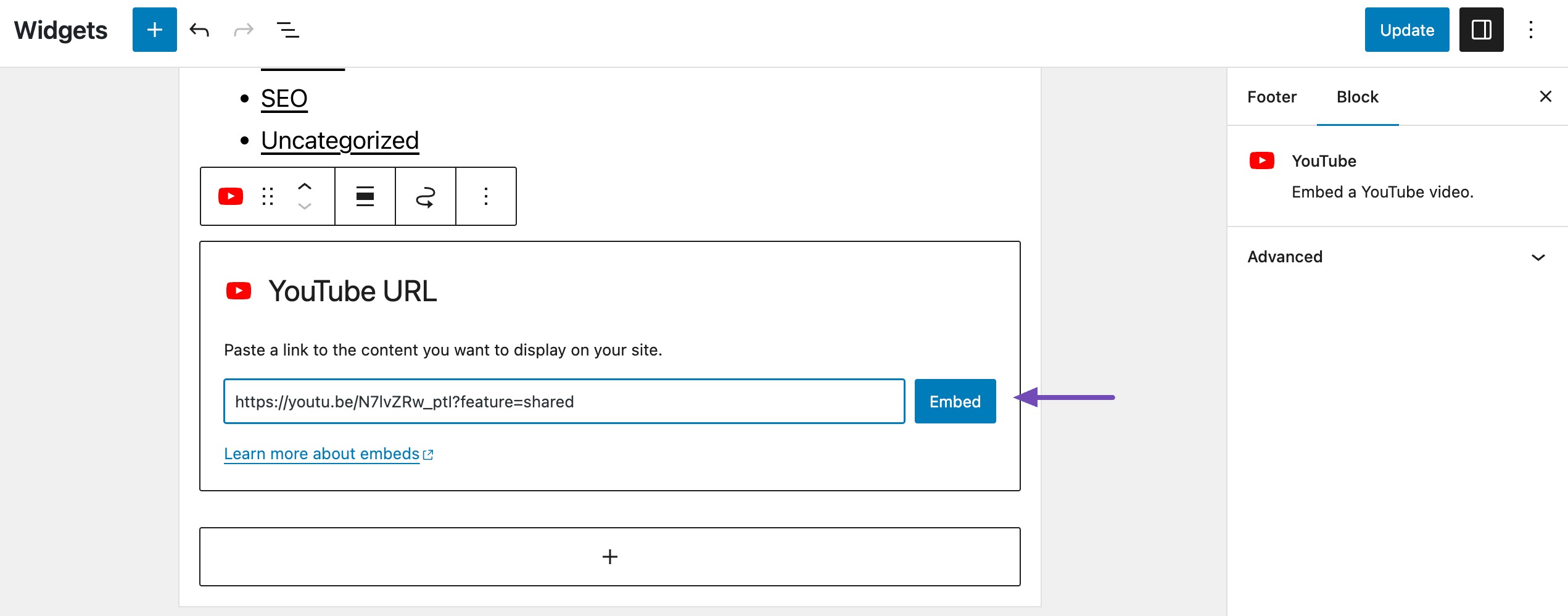The height and width of the screenshot is (616, 1568).
Task: Open the block toolbar options menu
Action: click(x=486, y=196)
